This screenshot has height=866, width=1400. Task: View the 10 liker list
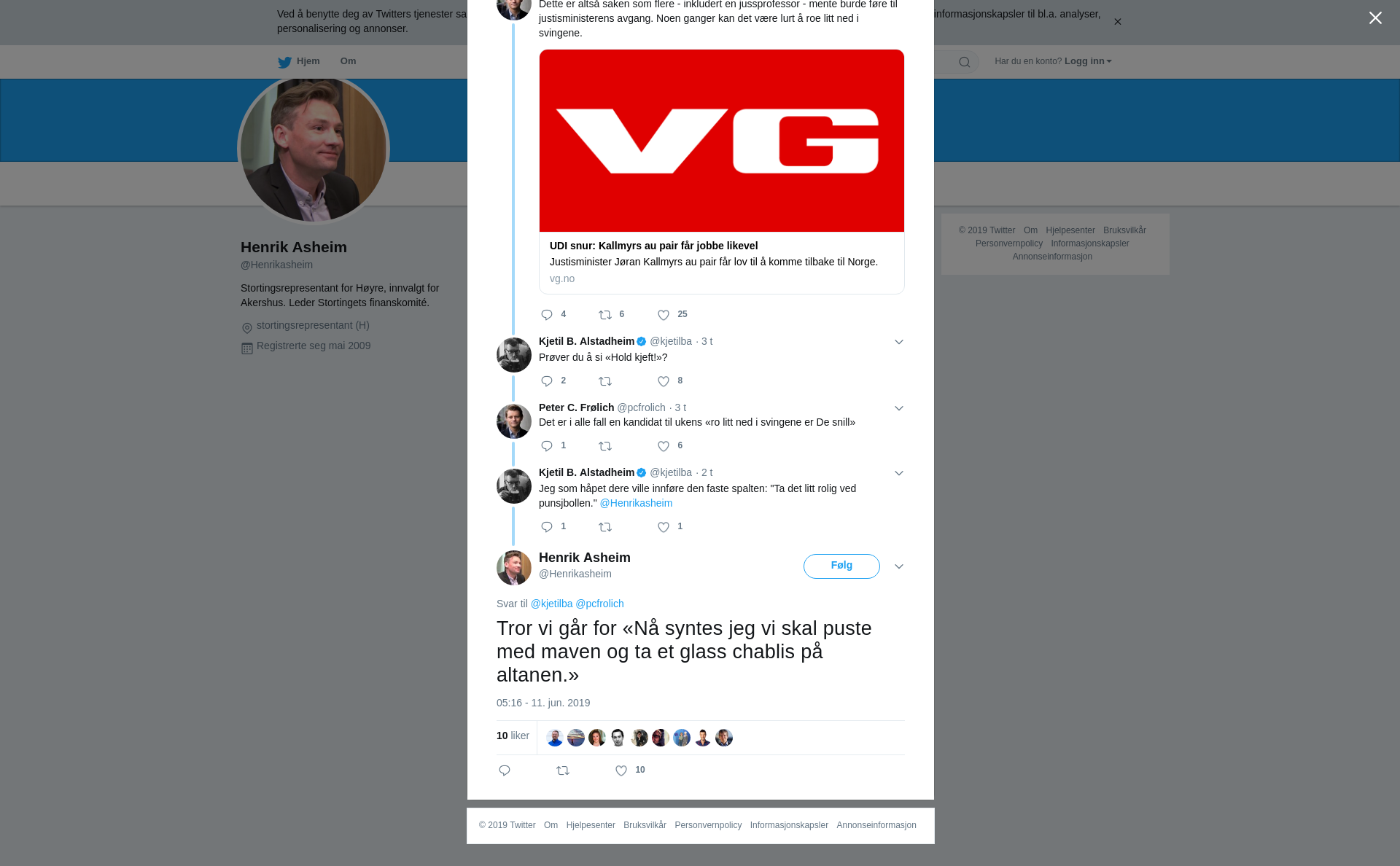click(513, 736)
